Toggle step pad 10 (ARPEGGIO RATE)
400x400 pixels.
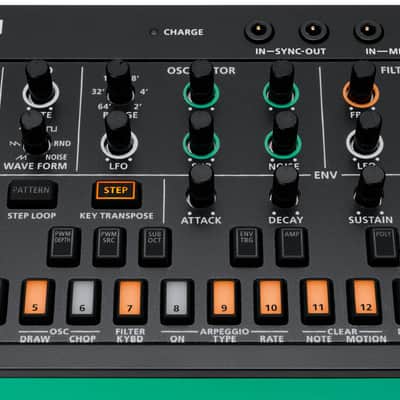[x=271, y=302]
